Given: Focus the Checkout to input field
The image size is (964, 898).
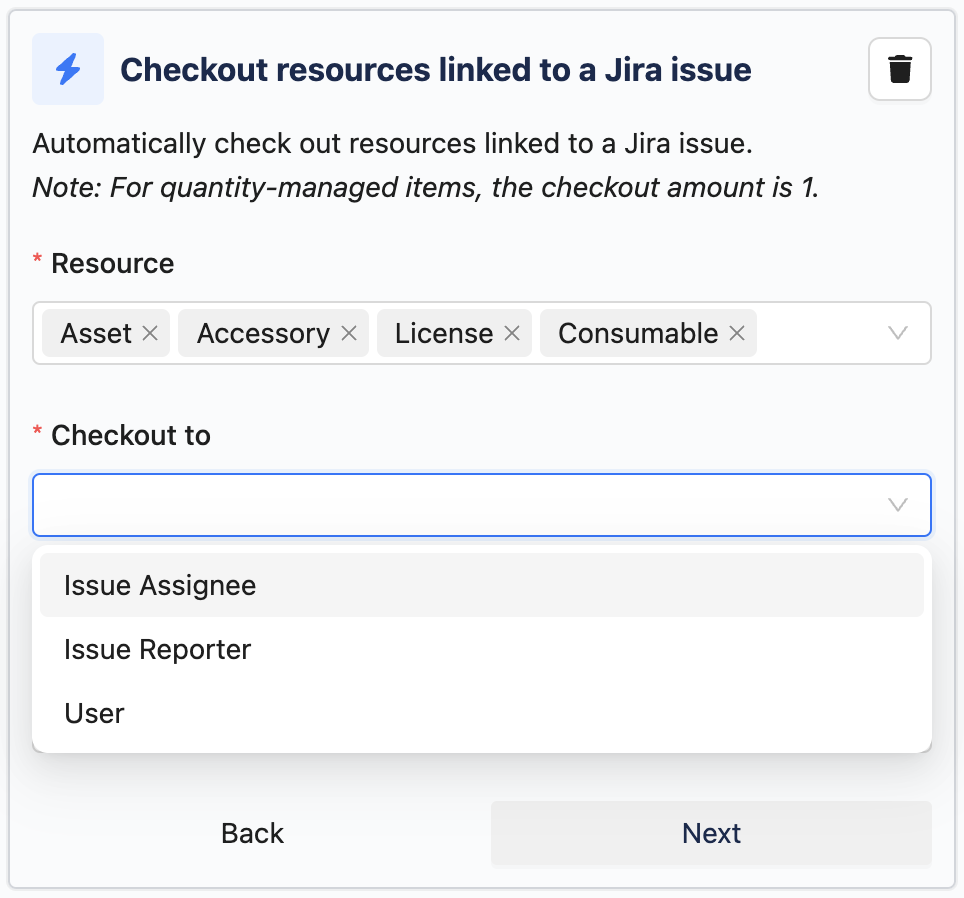Looking at the screenshot, I should pos(450,505).
